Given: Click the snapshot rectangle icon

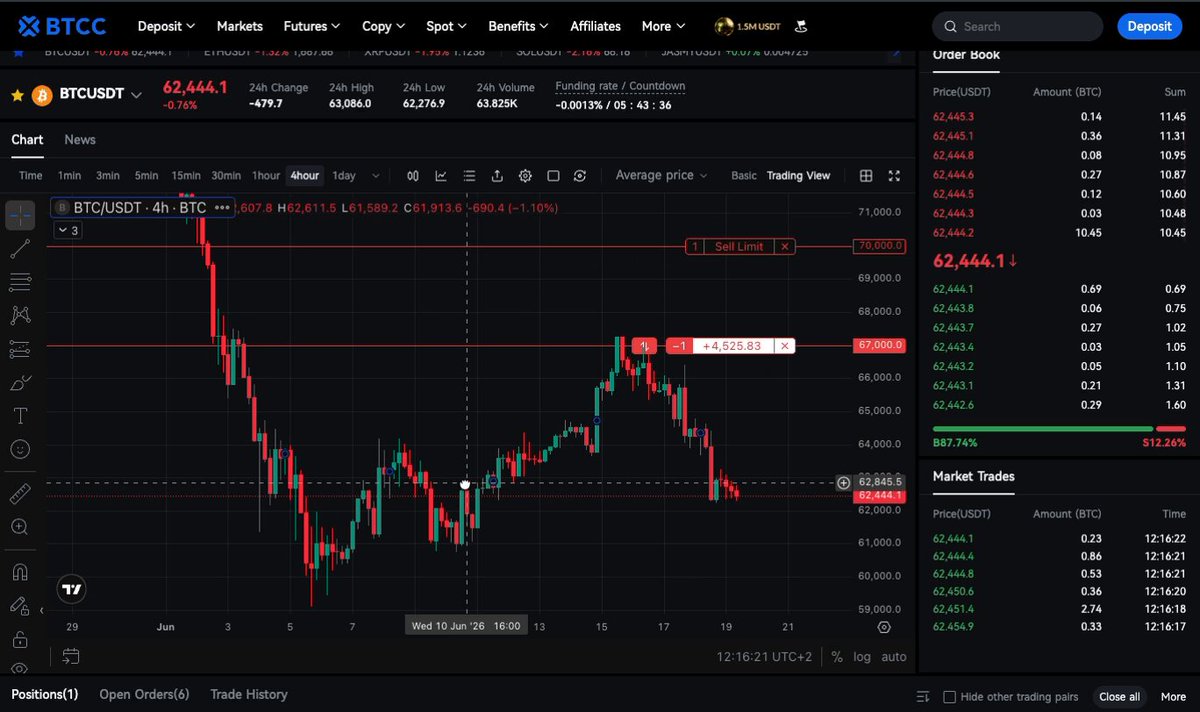Looking at the screenshot, I should click(x=553, y=176).
